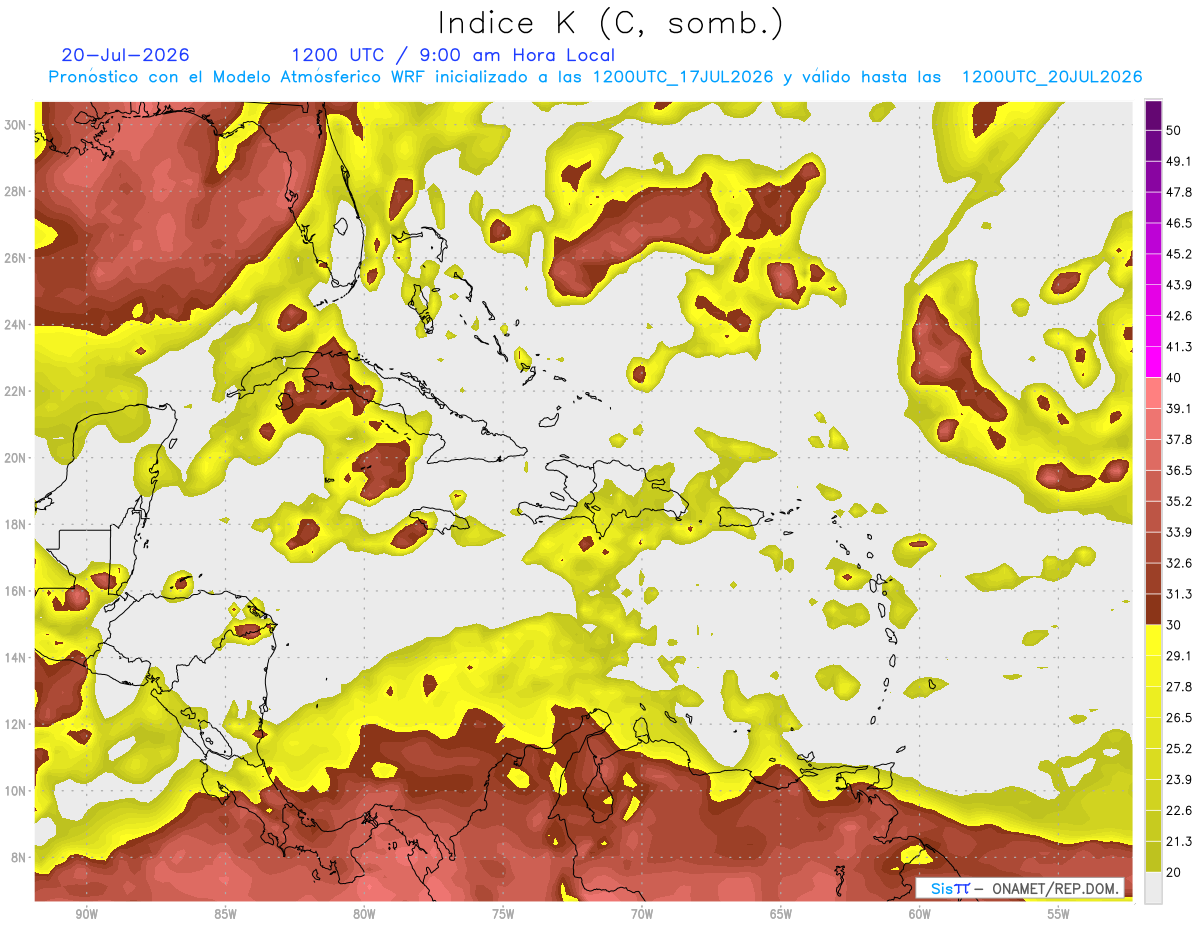
Task: Click the legend value 31.3
Action: point(1178,594)
